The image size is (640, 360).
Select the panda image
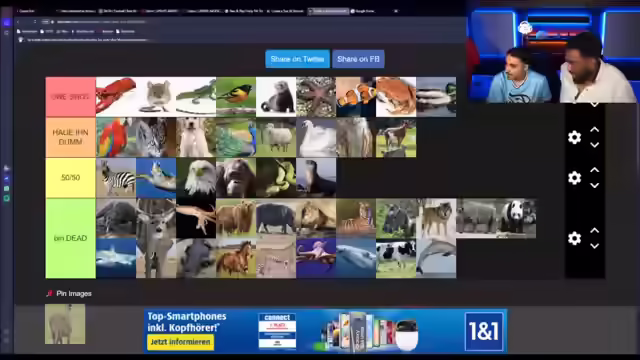click(x=516, y=218)
